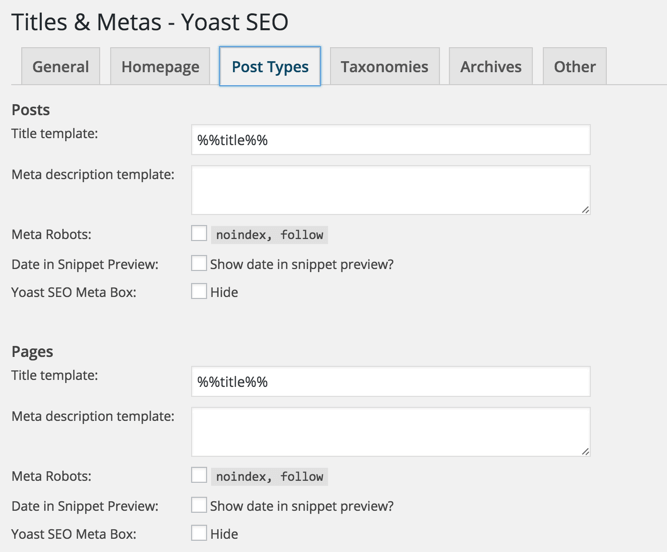Toggle Posts date in snippet preview checkbox
This screenshot has height=552, width=667.
tap(199, 264)
